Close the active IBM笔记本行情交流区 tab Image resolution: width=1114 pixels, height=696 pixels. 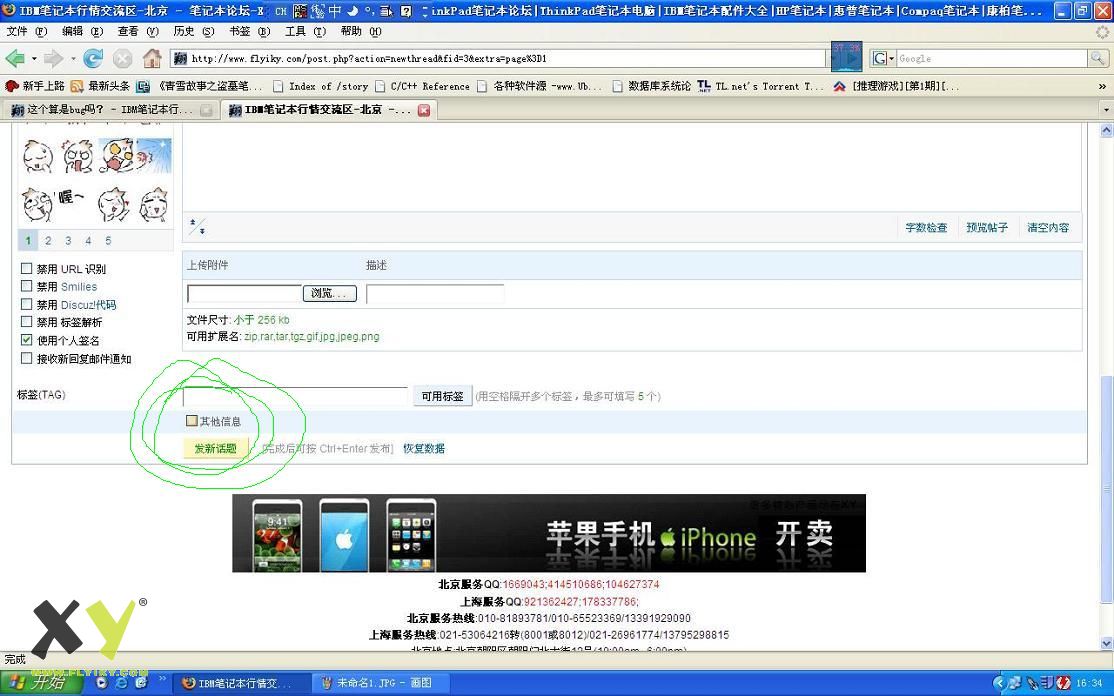pyautogui.click(x=423, y=110)
